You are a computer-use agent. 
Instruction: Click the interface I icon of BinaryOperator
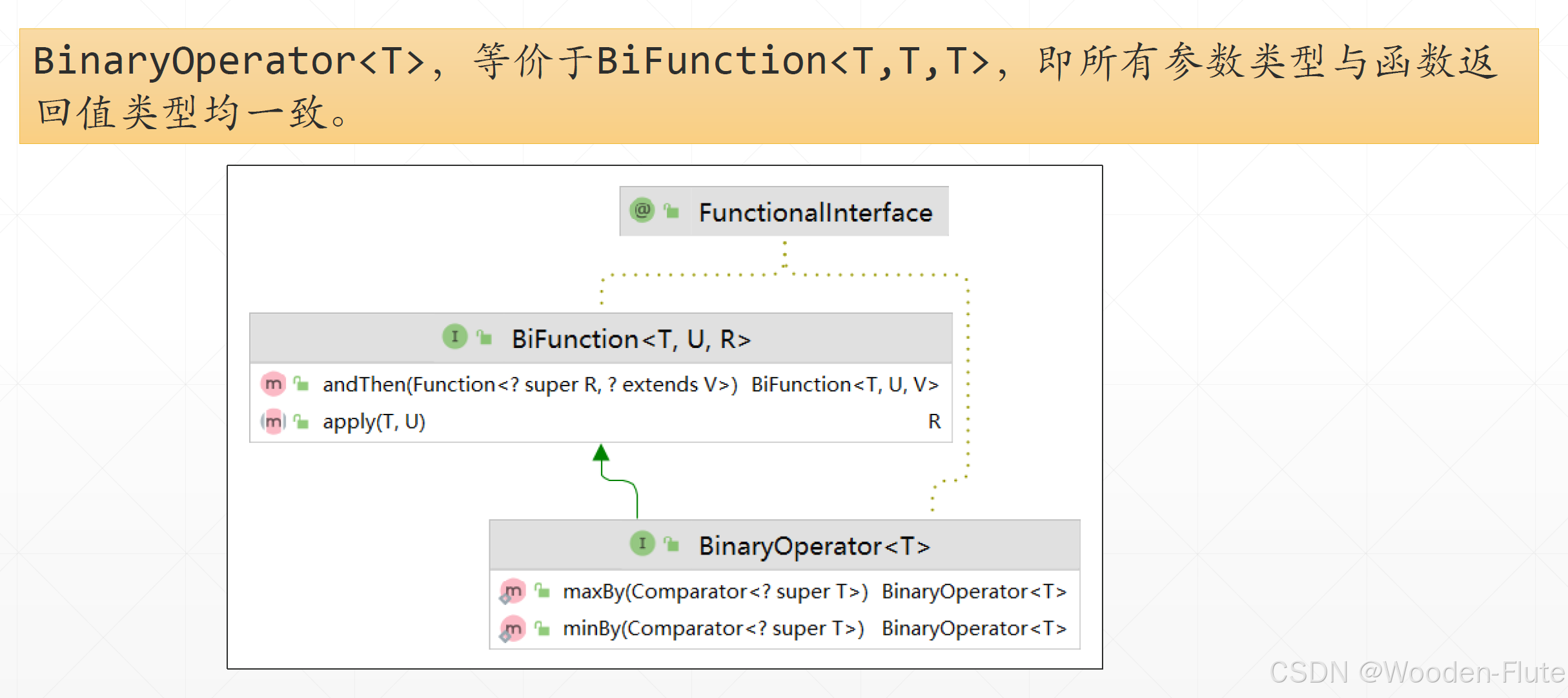642,543
